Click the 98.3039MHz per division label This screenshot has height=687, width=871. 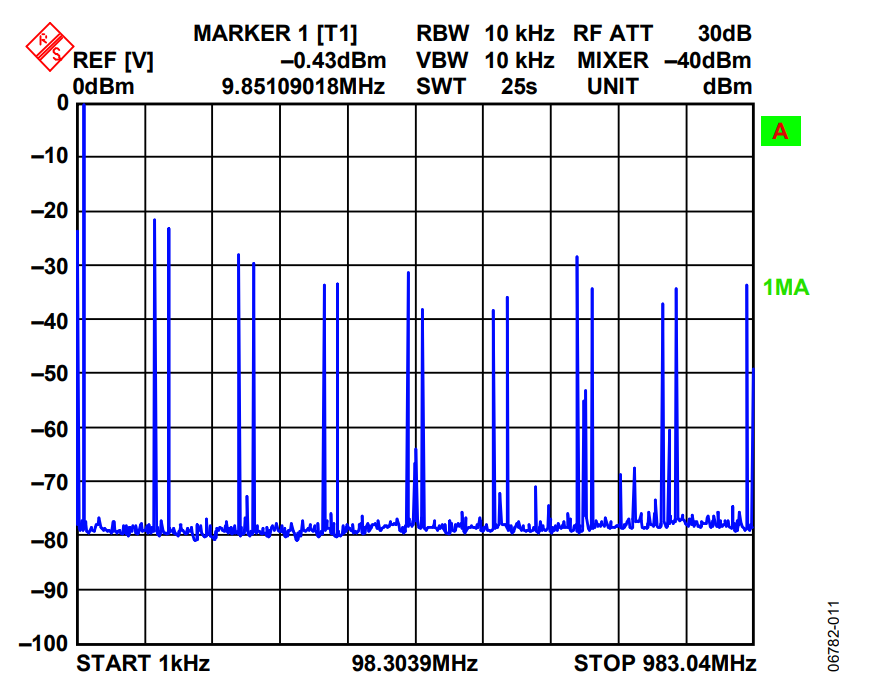pos(414,663)
